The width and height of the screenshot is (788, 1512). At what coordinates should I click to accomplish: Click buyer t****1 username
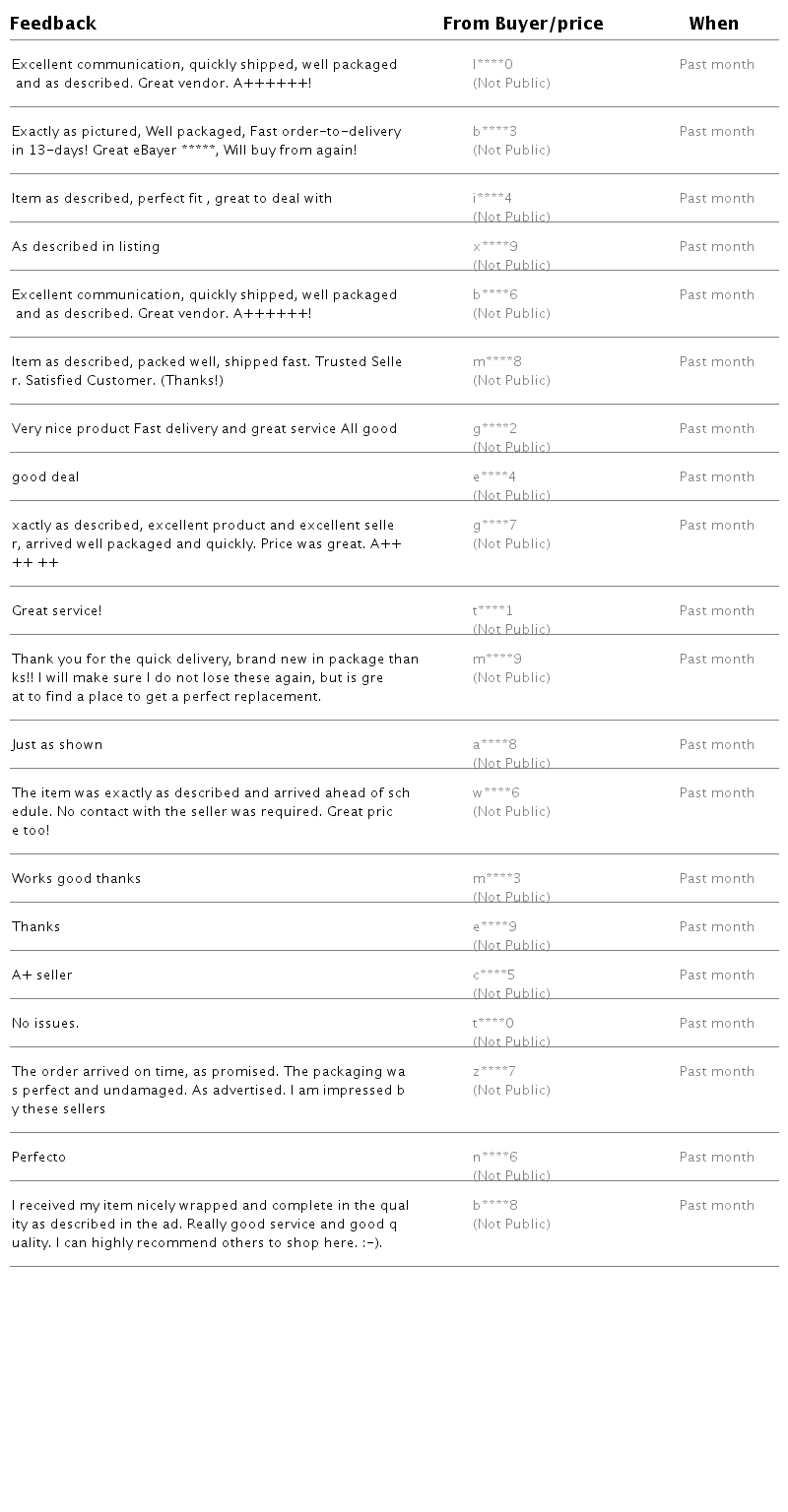[x=493, y=611]
